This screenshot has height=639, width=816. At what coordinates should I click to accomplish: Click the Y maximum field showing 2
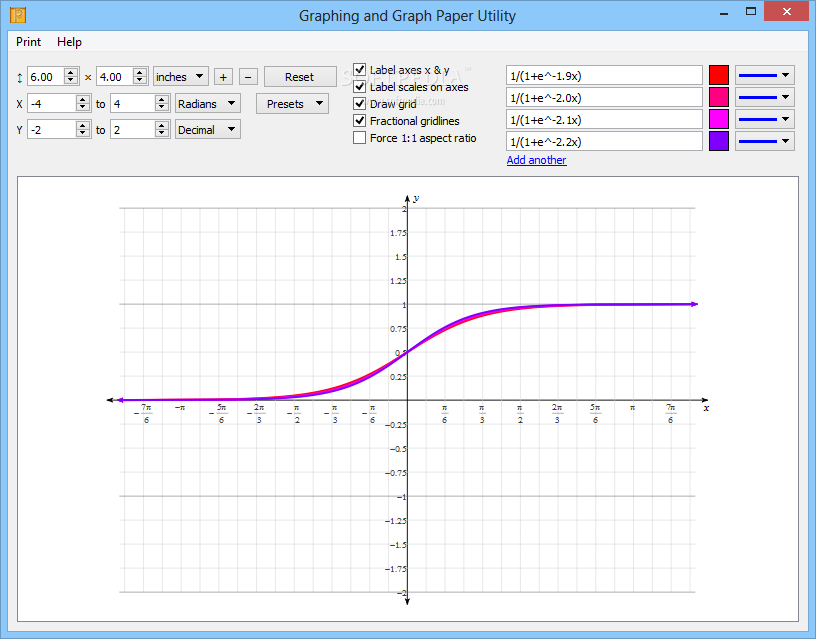pyautogui.click(x=133, y=130)
